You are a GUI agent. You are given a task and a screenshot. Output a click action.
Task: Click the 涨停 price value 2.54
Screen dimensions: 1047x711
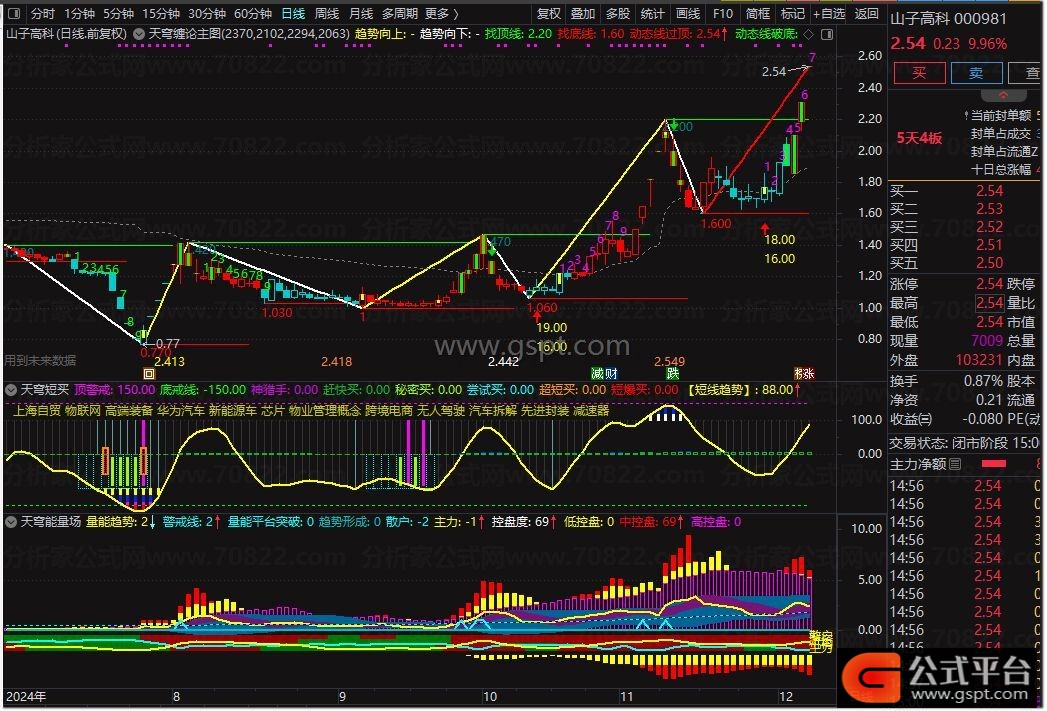[989, 284]
